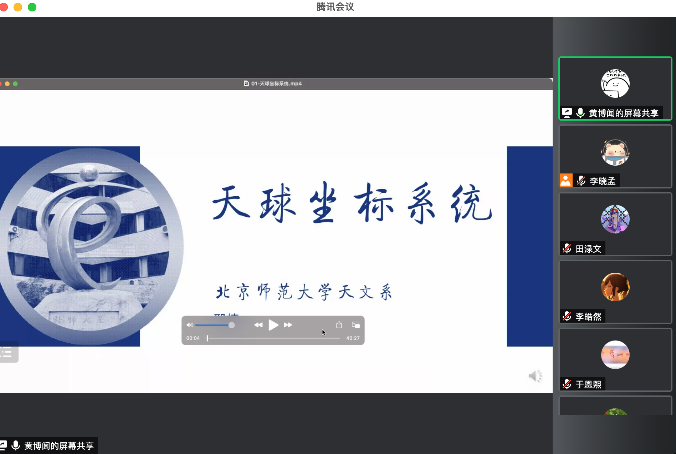Click muted microphone icon beside 于恩熙
This screenshot has width=676, height=454.
click(x=566, y=384)
